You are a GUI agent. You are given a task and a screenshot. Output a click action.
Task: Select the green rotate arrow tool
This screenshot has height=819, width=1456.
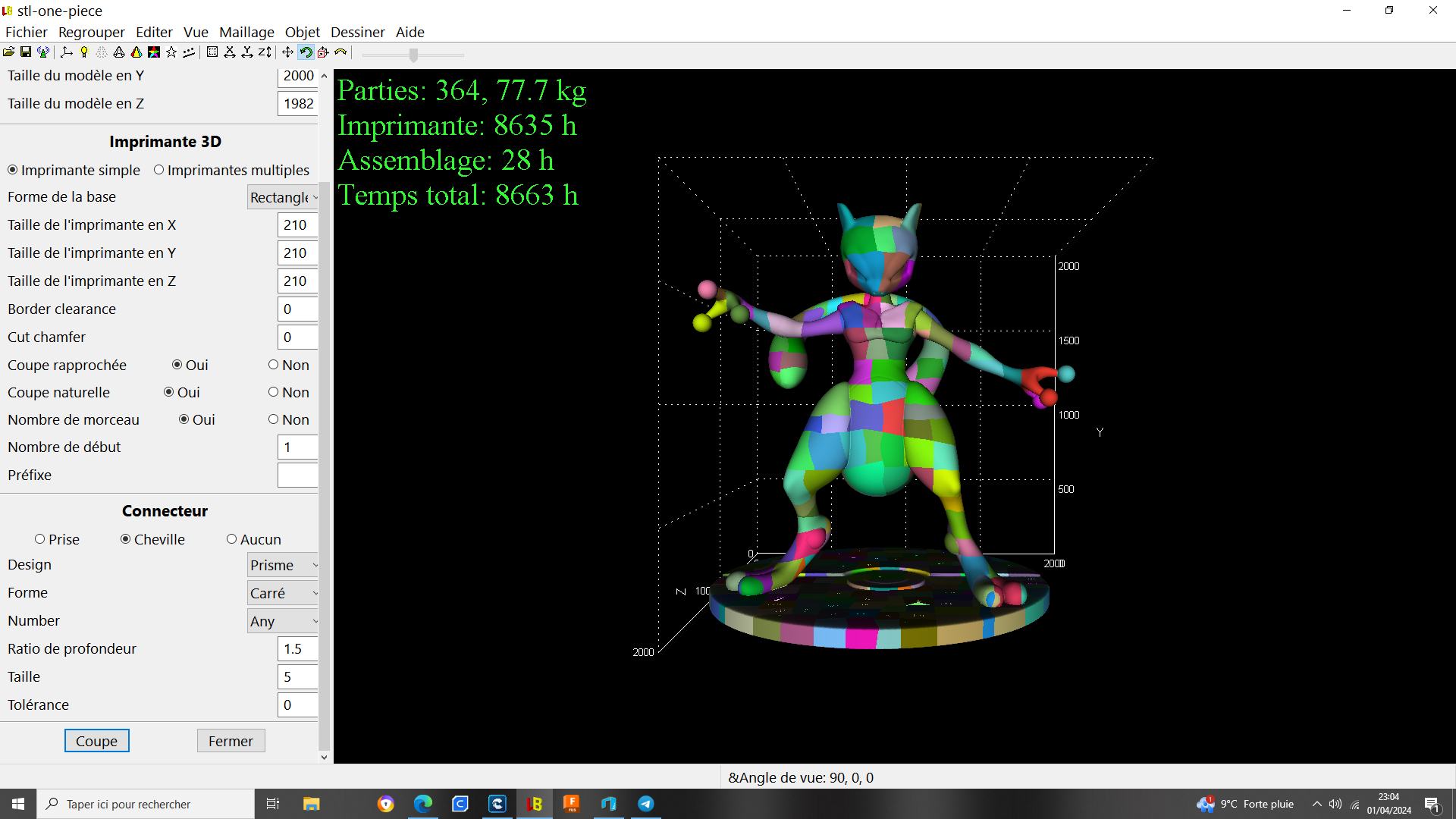point(306,52)
